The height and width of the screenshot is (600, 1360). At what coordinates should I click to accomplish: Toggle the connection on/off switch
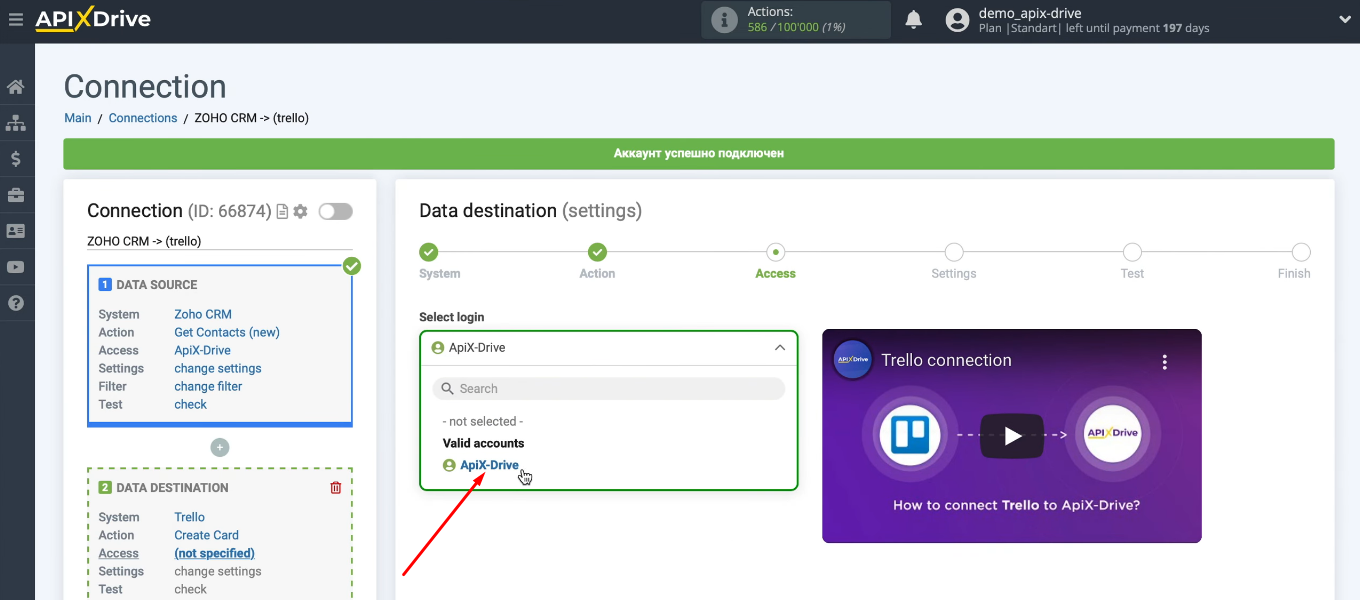click(335, 211)
